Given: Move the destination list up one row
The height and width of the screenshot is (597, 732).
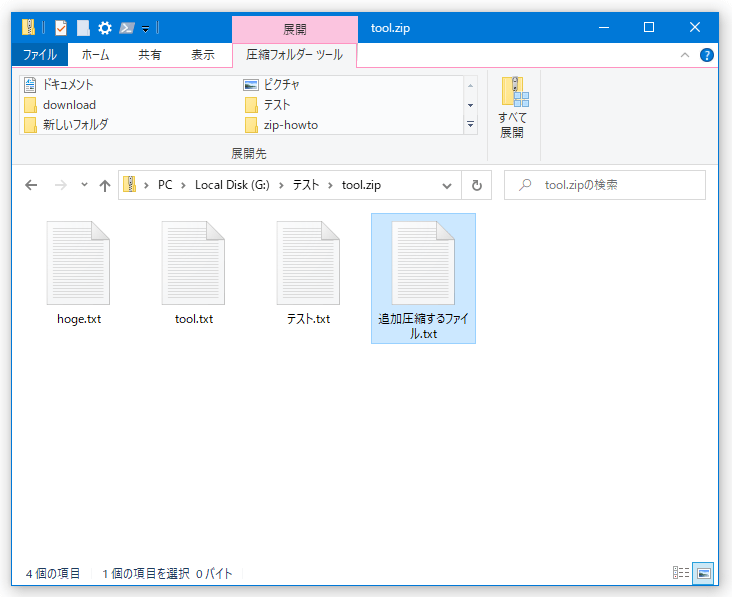Looking at the screenshot, I should 471,85.
